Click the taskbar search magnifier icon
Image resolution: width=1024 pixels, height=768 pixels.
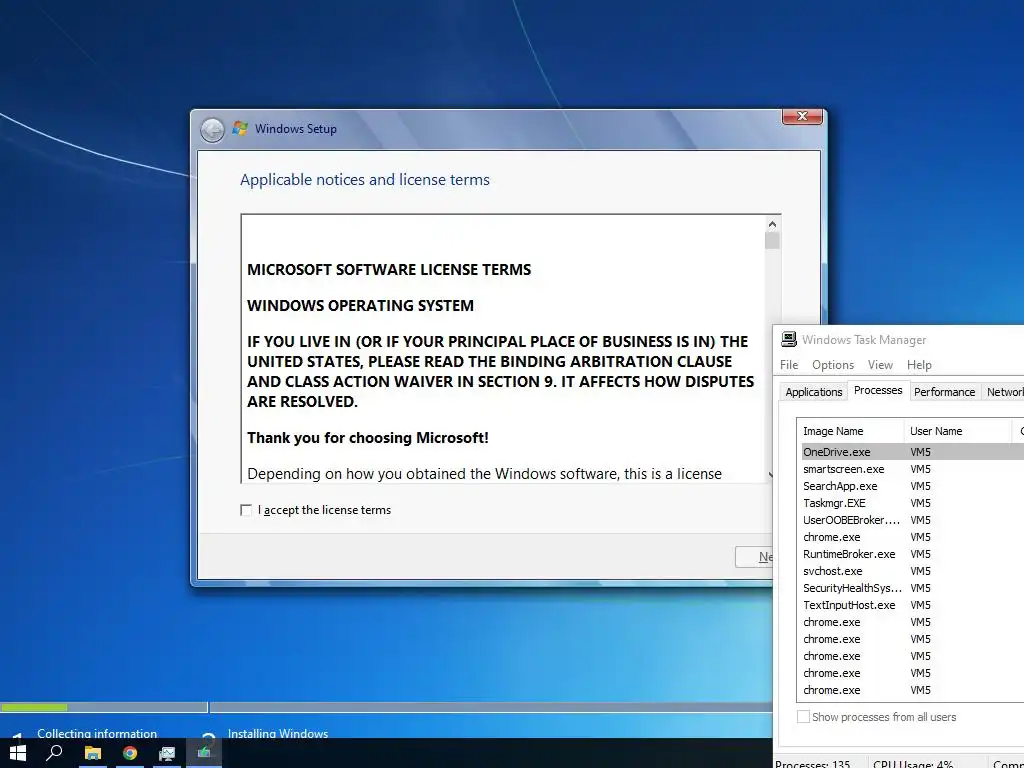coord(55,753)
